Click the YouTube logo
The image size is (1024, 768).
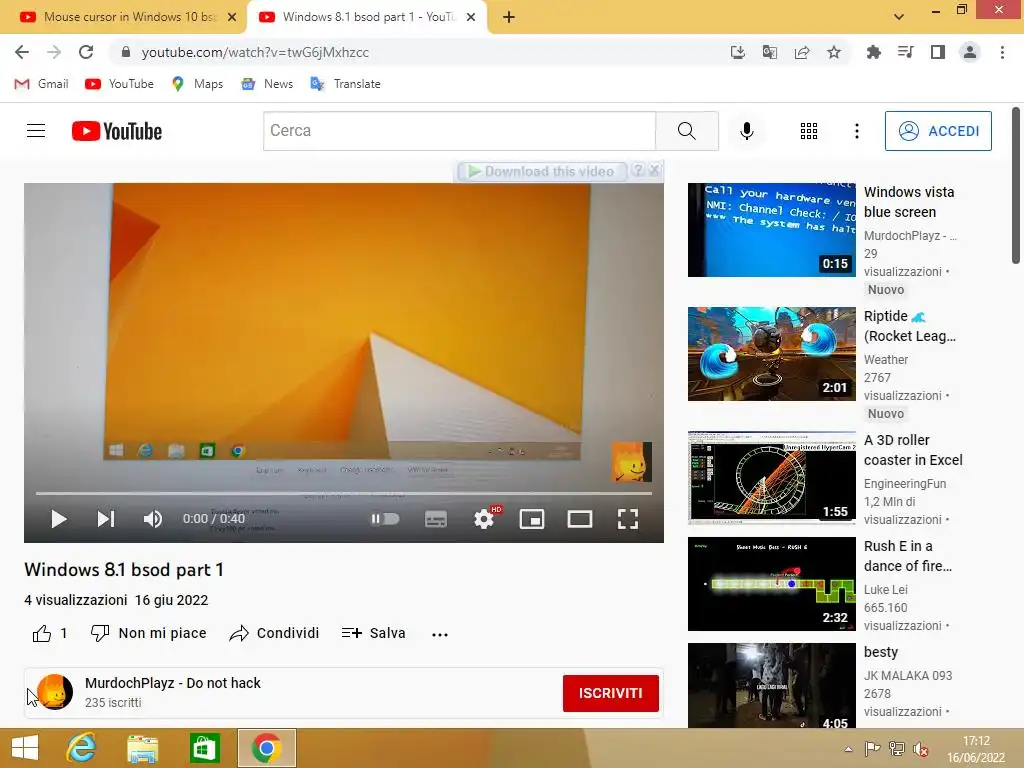click(x=117, y=131)
